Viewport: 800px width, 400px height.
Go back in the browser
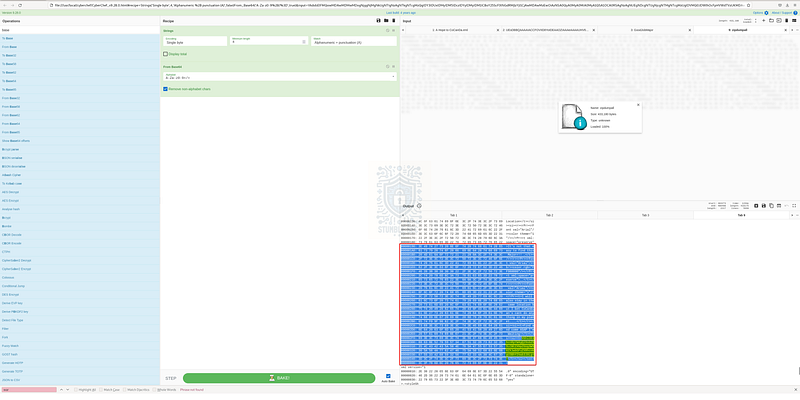(5, 5)
